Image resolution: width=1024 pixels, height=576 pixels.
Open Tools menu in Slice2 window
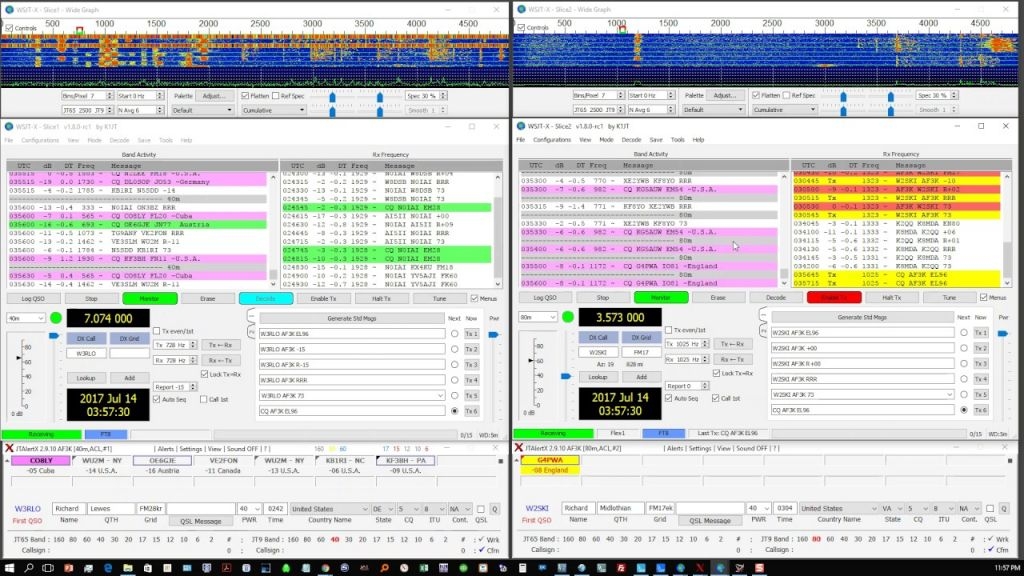point(677,140)
